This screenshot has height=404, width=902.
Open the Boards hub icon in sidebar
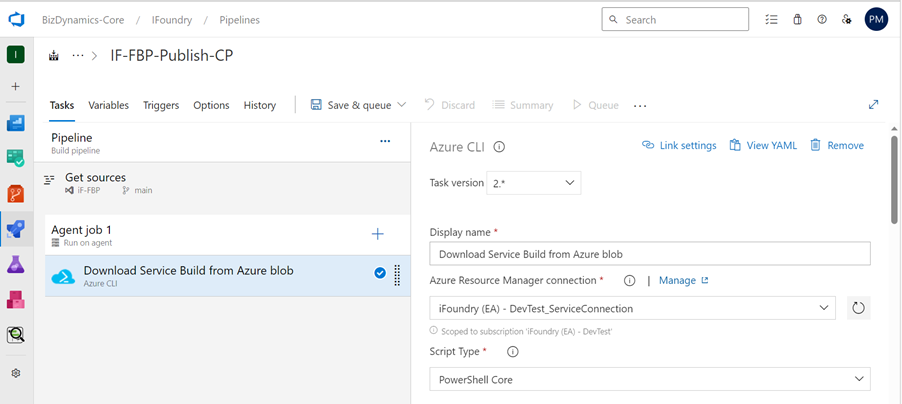16,158
